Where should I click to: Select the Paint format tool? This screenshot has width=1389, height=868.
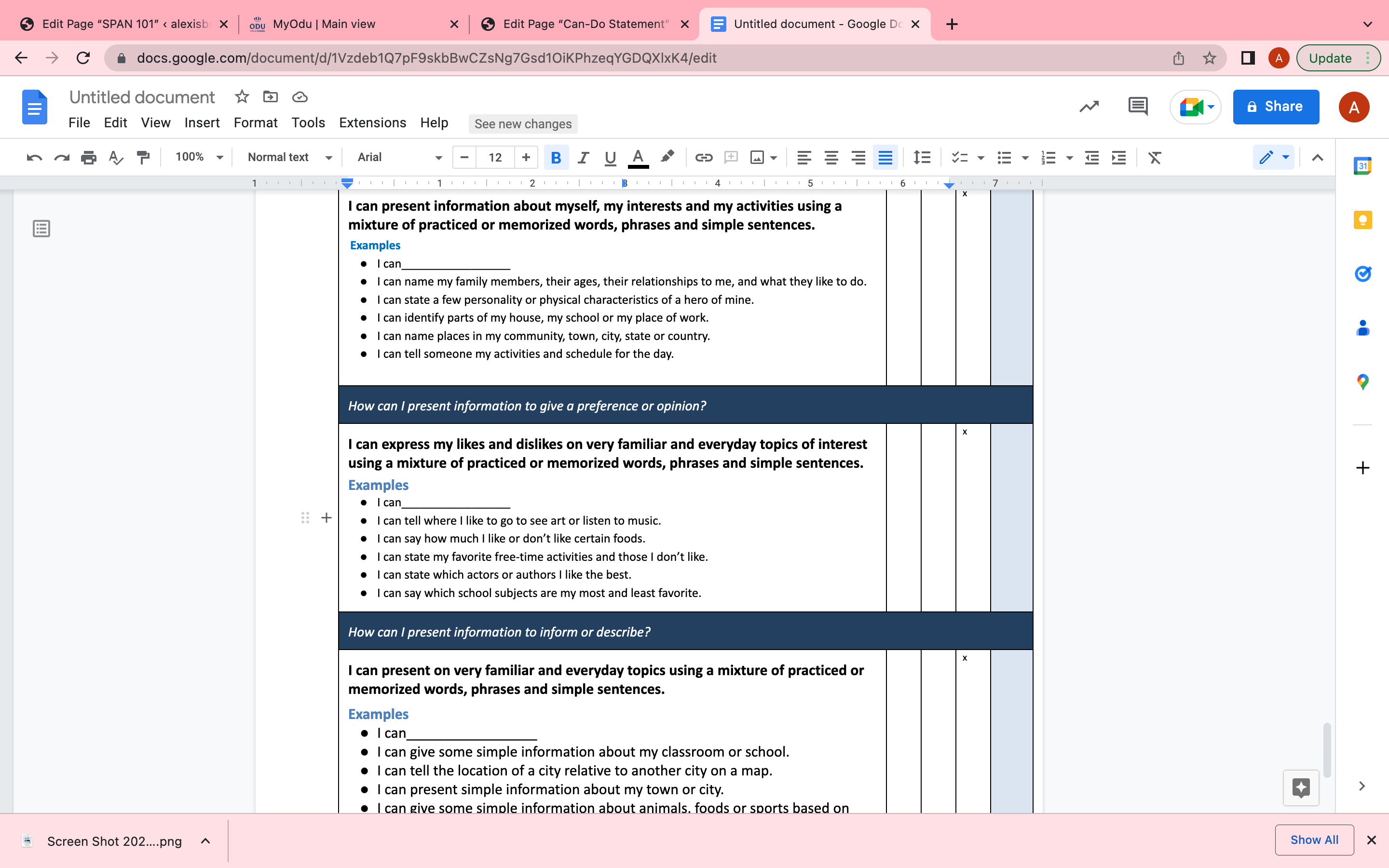[143, 157]
